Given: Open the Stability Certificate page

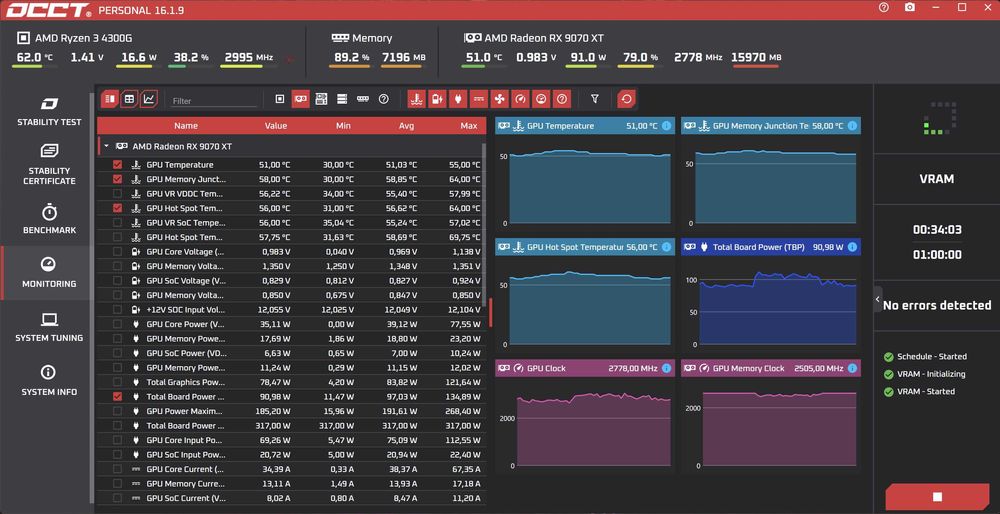Looking at the screenshot, I should tap(49, 165).
